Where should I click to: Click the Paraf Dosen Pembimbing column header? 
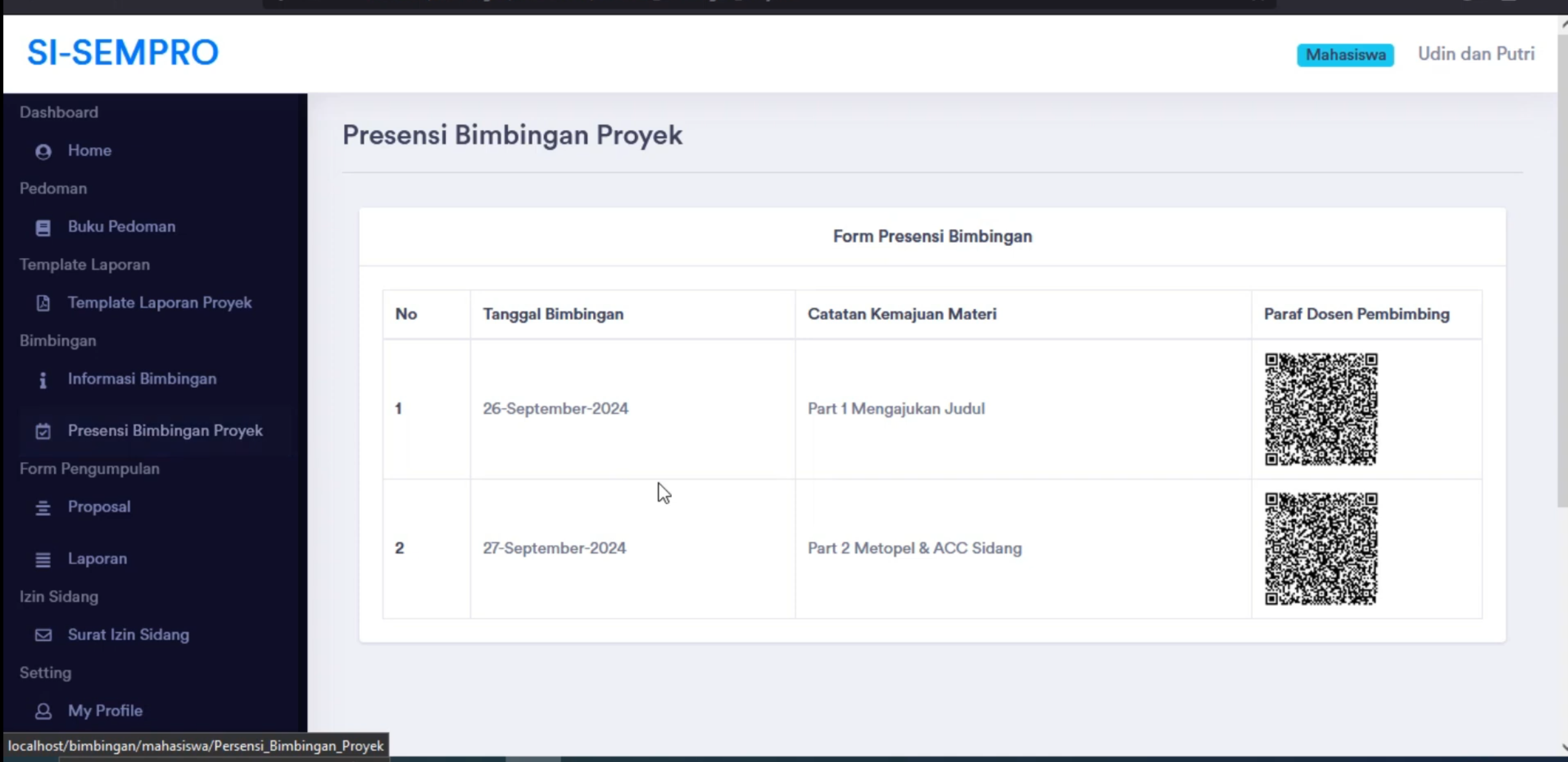tap(1367, 314)
